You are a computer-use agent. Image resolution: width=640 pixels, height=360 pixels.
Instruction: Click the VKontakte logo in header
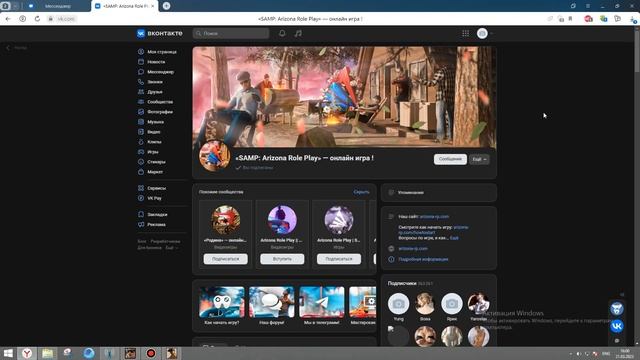tap(160, 33)
